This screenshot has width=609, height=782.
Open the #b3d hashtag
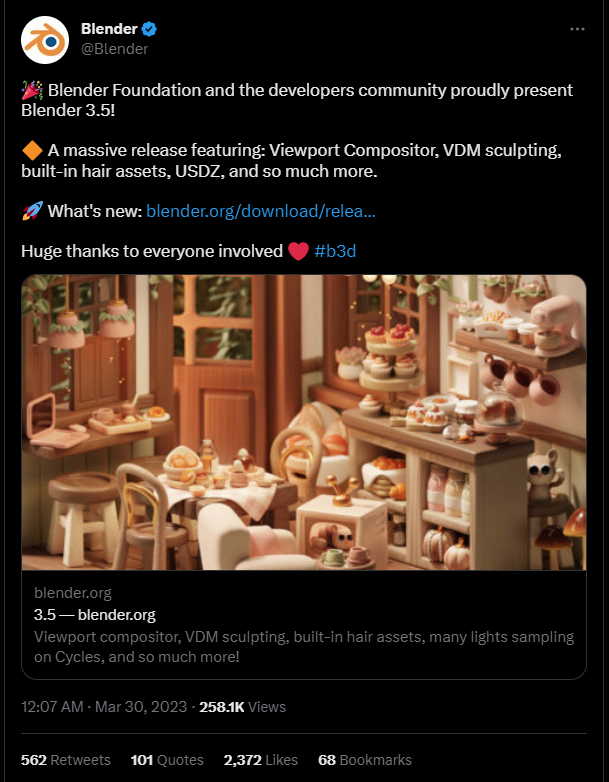(335, 251)
